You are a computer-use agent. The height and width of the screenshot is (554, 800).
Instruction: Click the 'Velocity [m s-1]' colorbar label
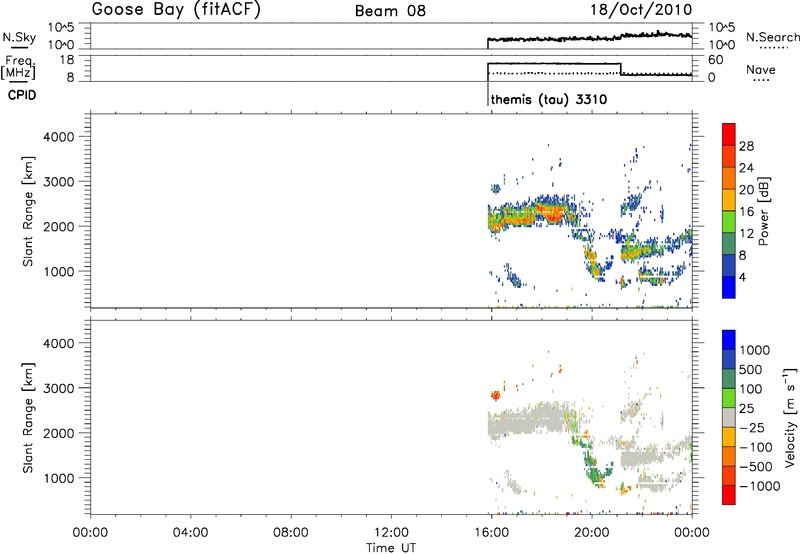pyautogui.click(x=790, y=417)
